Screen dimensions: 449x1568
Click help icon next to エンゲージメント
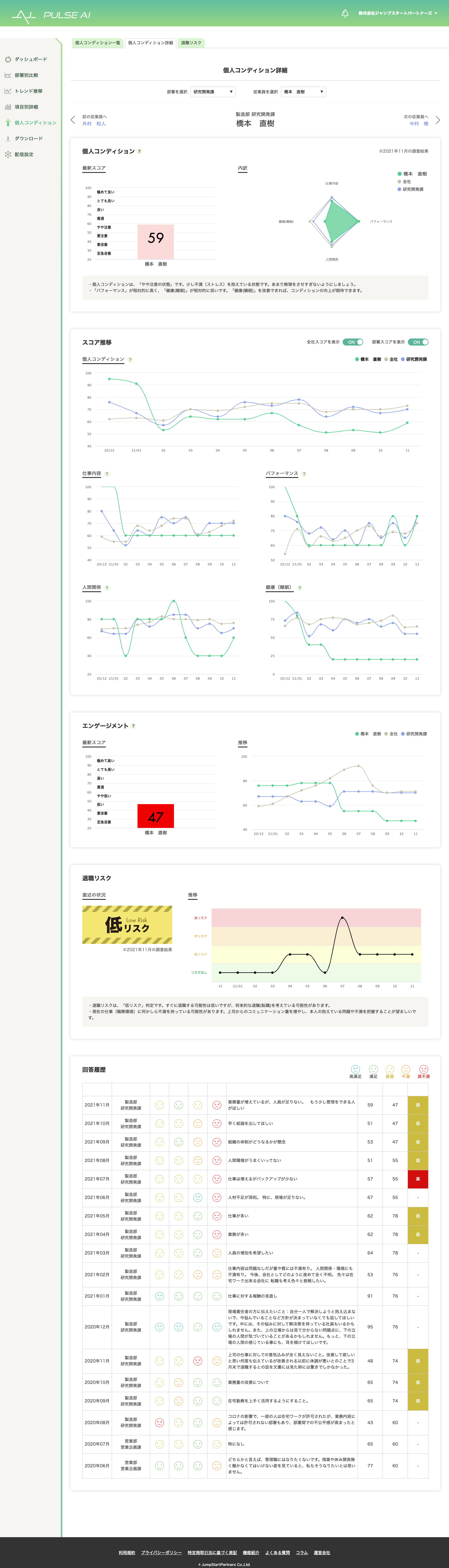pos(133,726)
